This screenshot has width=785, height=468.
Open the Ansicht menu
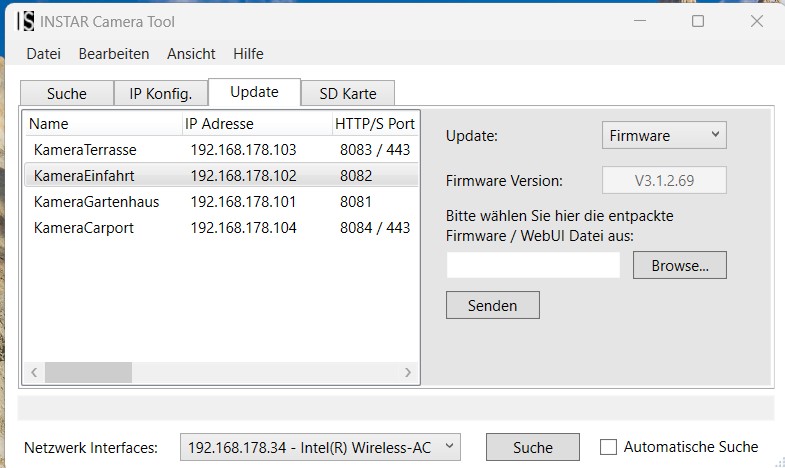click(x=191, y=54)
